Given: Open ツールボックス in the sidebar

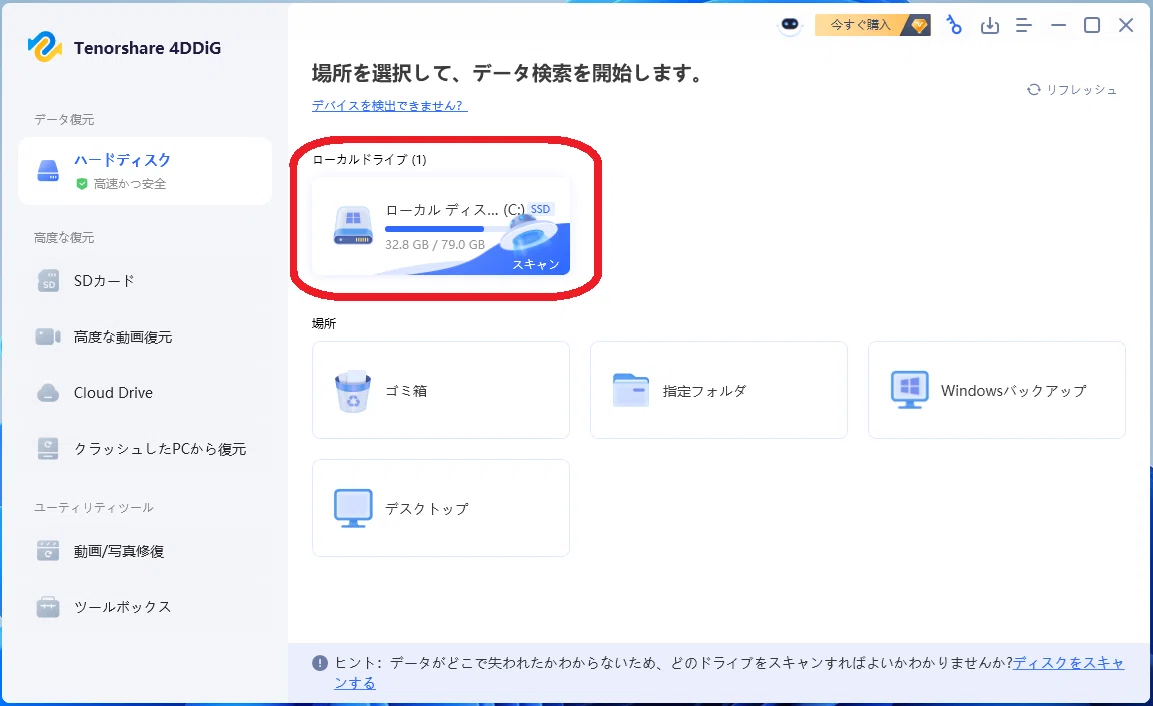Looking at the screenshot, I should pyautogui.click(x=145, y=607).
